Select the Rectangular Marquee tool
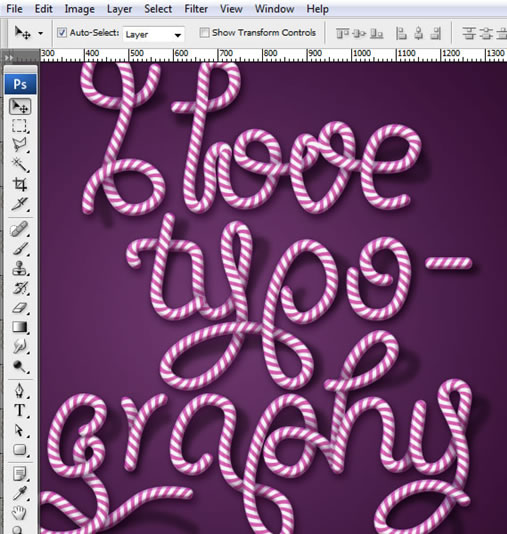The height and width of the screenshot is (534, 507). [x=19, y=126]
